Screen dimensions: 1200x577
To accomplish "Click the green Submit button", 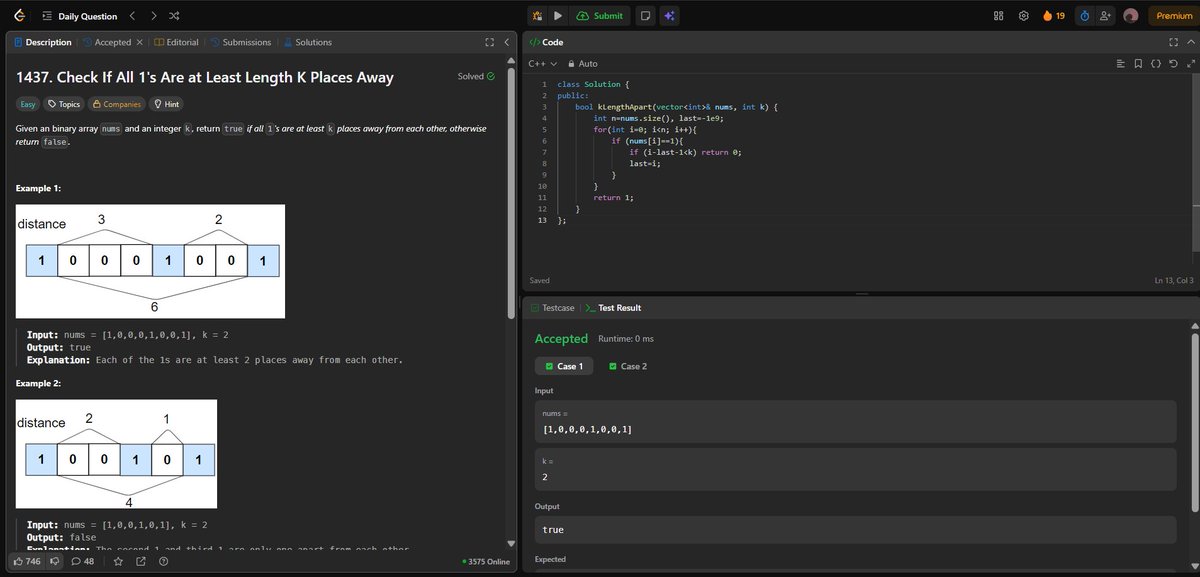I will click(x=601, y=16).
